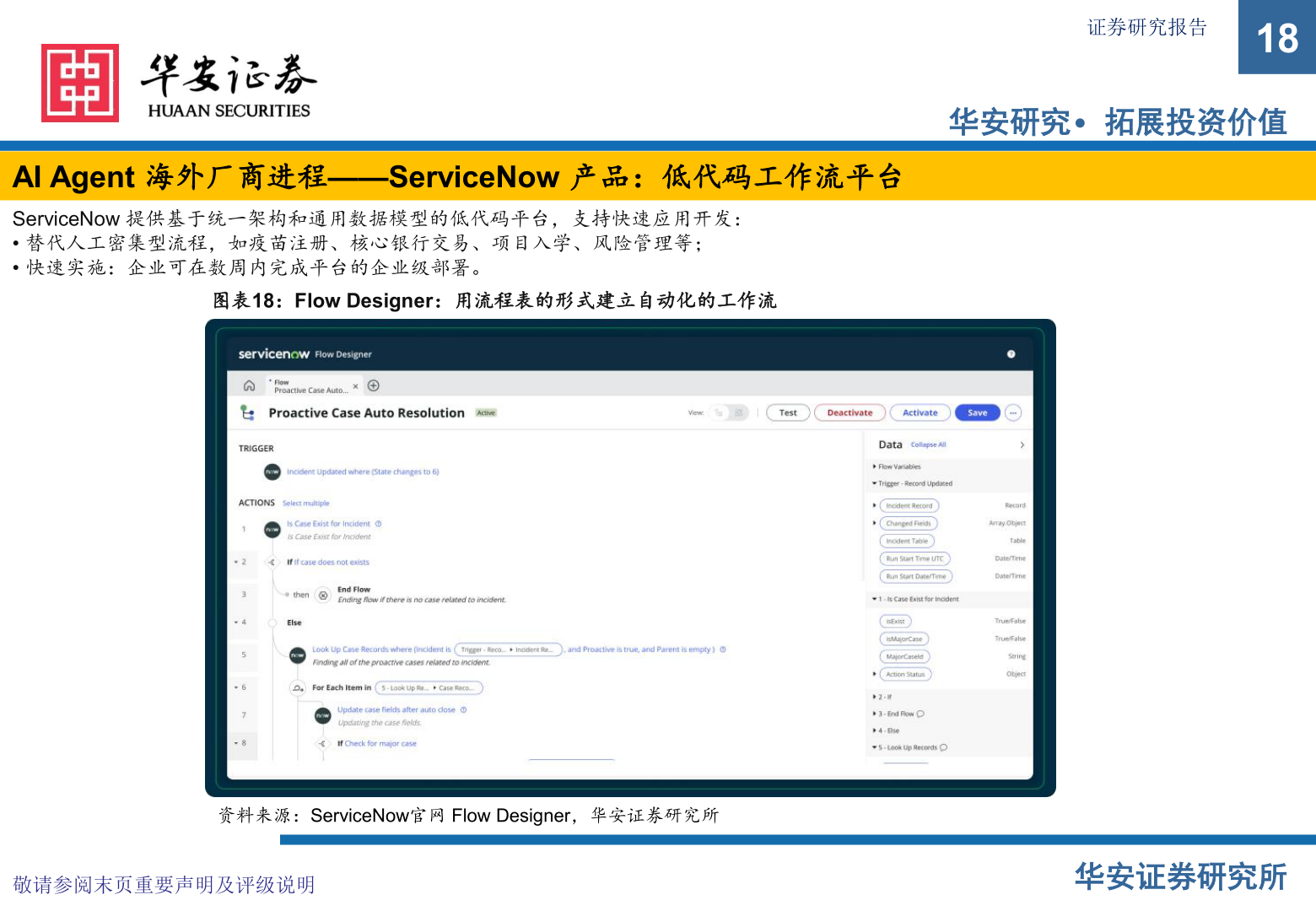Collapse step 8 row arrow
Viewport: 1316px width, 911px height.
(x=236, y=743)
